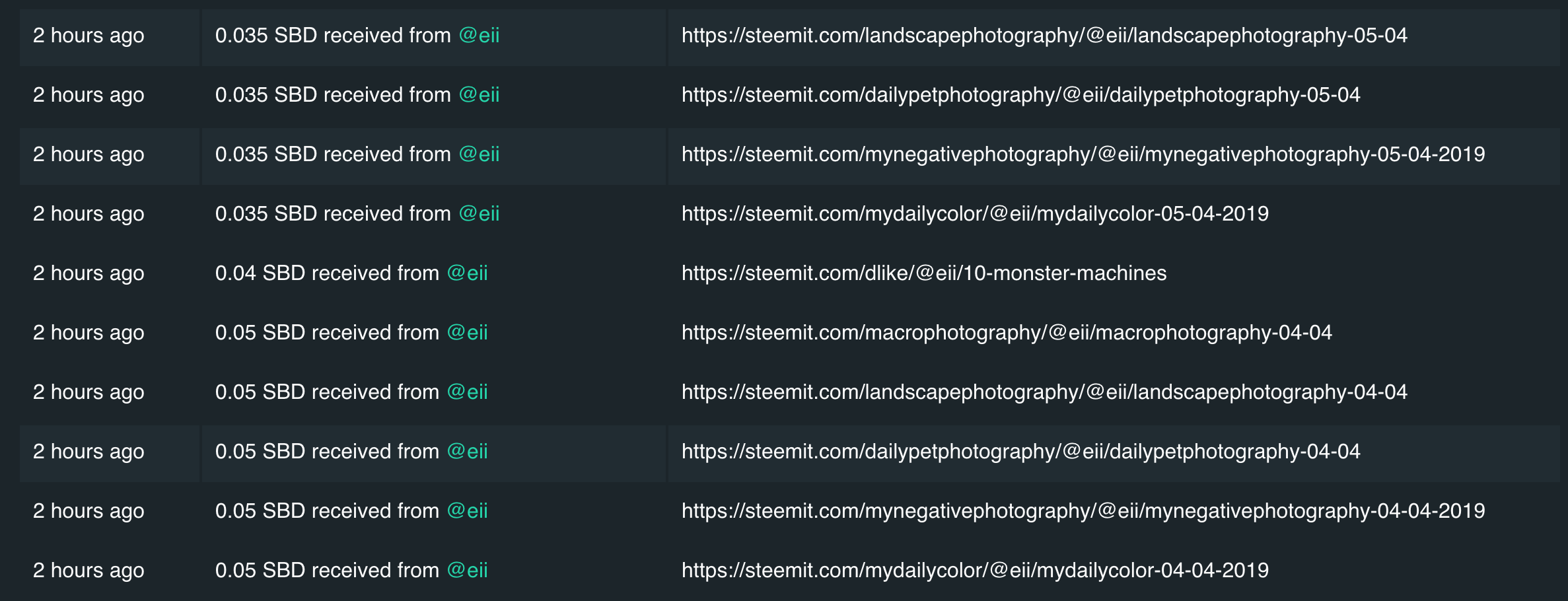The width and height of the screenshot is (1568, 601).
Task: Click the mydailycolor-04-04-2019 memo URL
Action: coord(975,571)
